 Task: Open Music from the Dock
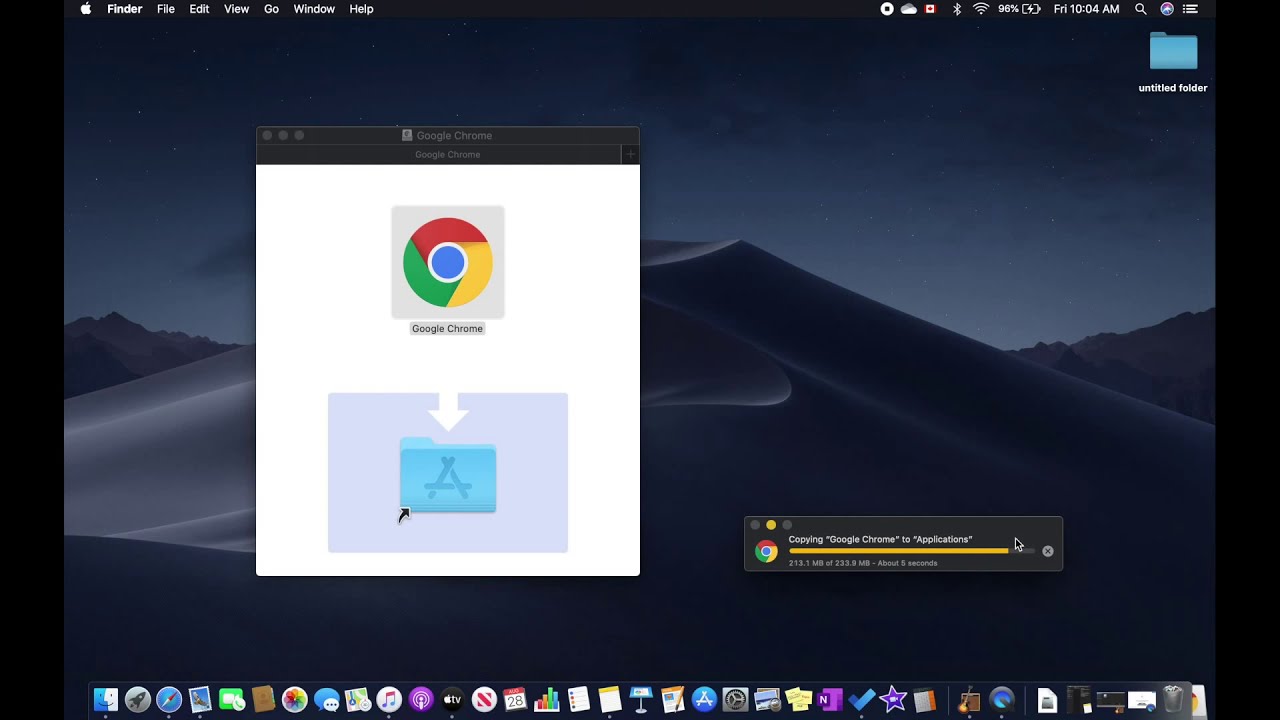389,700
